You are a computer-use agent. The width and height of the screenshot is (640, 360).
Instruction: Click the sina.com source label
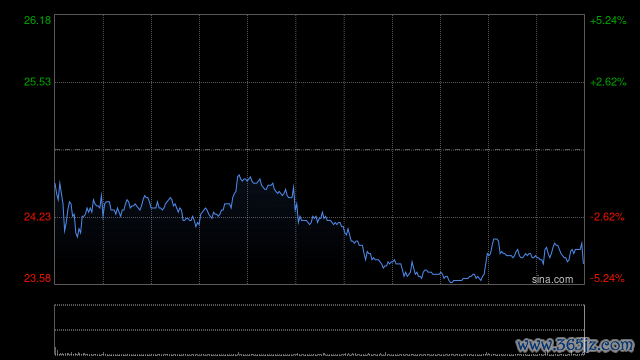[x=552, y=280]
